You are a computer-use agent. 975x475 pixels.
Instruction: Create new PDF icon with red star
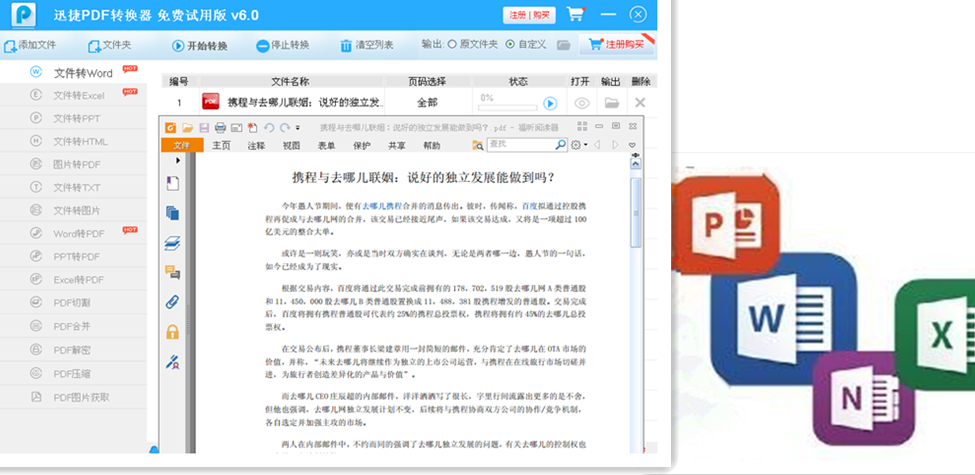click(252, 127)
